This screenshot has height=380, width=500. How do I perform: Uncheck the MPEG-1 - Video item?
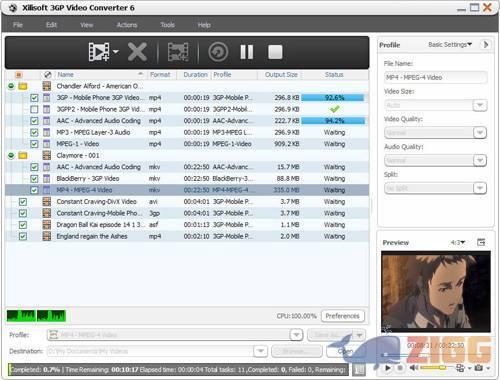tap(34, 144)
